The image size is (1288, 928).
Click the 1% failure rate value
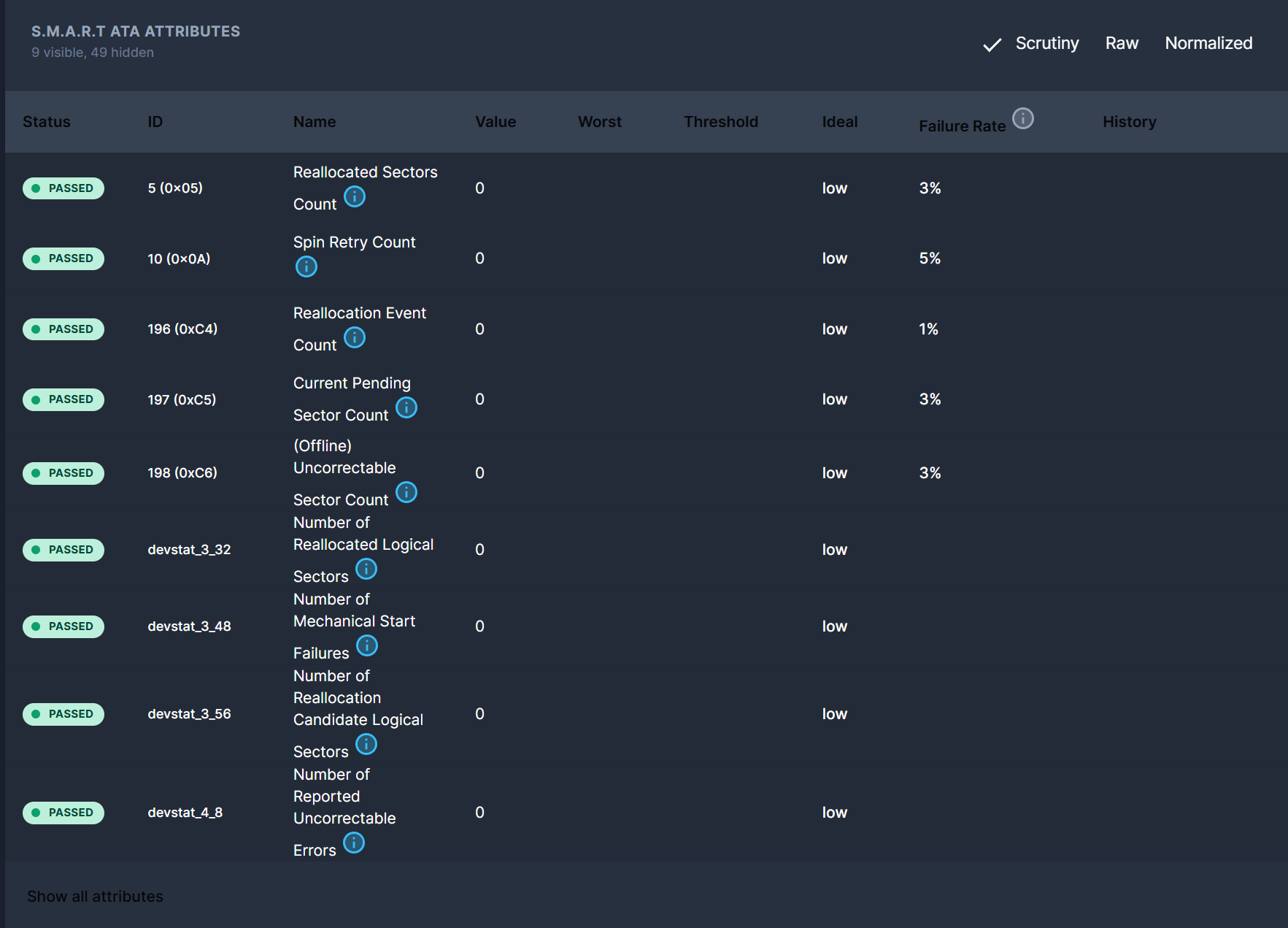pyautogui.click(x=928, y=329)
